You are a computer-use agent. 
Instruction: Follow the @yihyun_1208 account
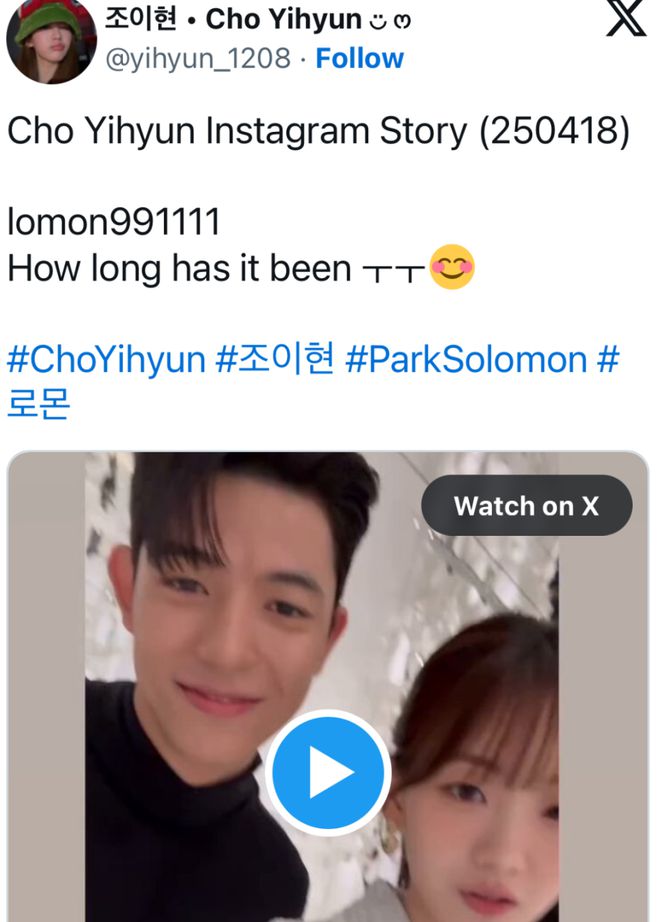pyautogui.click(x=359, y=58)
